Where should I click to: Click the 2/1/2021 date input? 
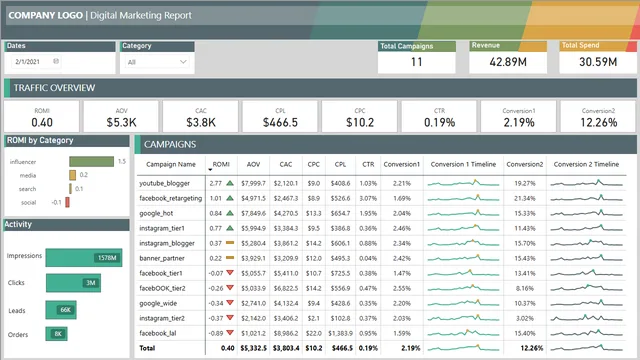36,62
